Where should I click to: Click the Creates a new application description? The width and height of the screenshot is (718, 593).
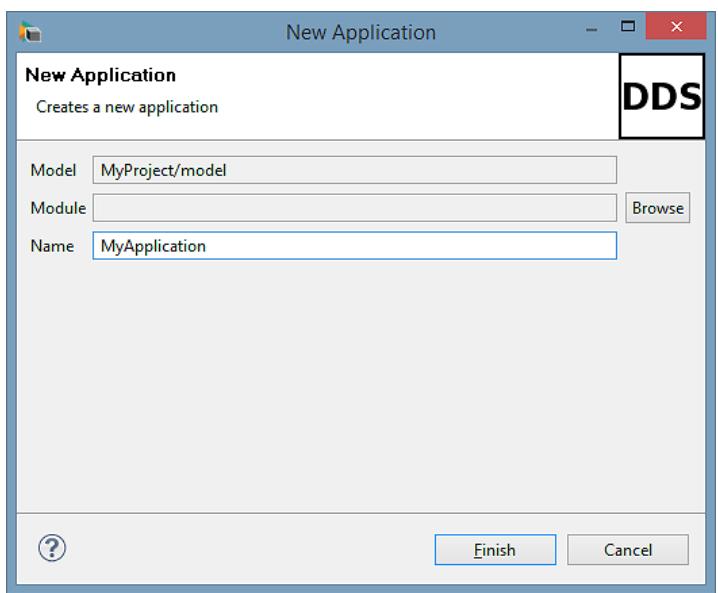(127, 107)
